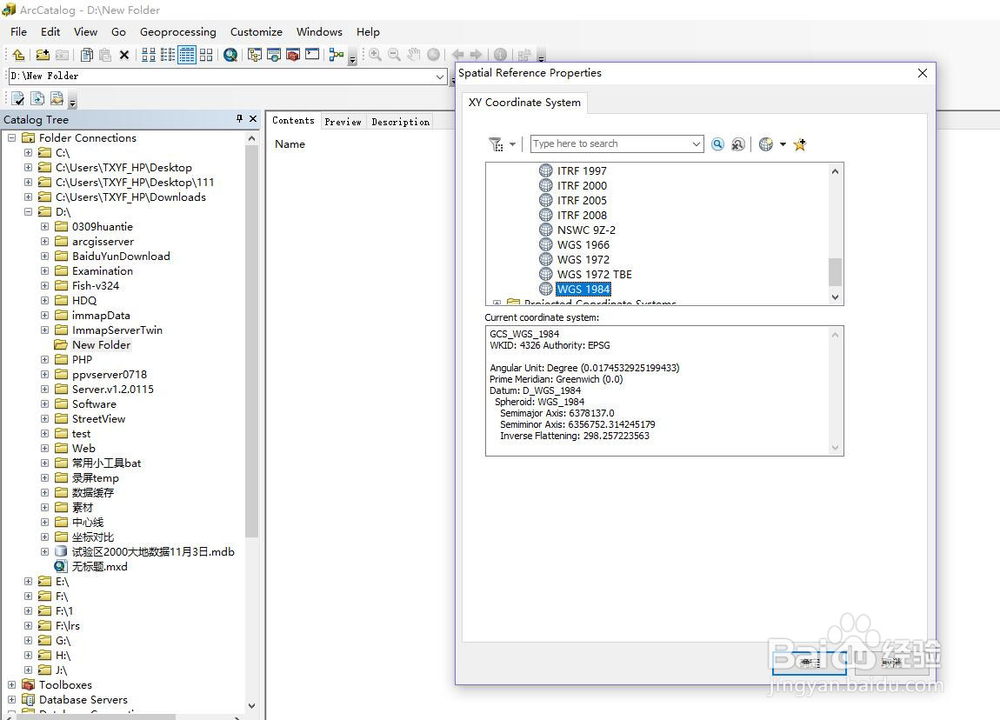Click the Copy icon in the toolbar
Screen dimensions: 1000x720
(87, 55)
